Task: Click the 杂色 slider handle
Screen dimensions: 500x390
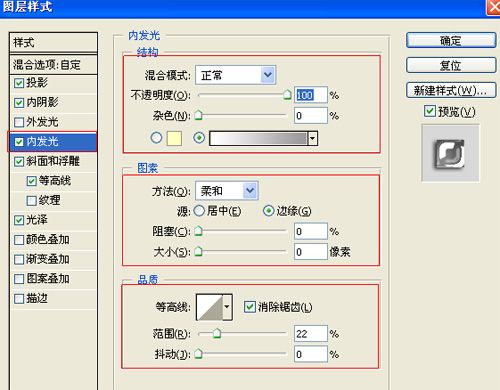Action: (x=198, y=115)
